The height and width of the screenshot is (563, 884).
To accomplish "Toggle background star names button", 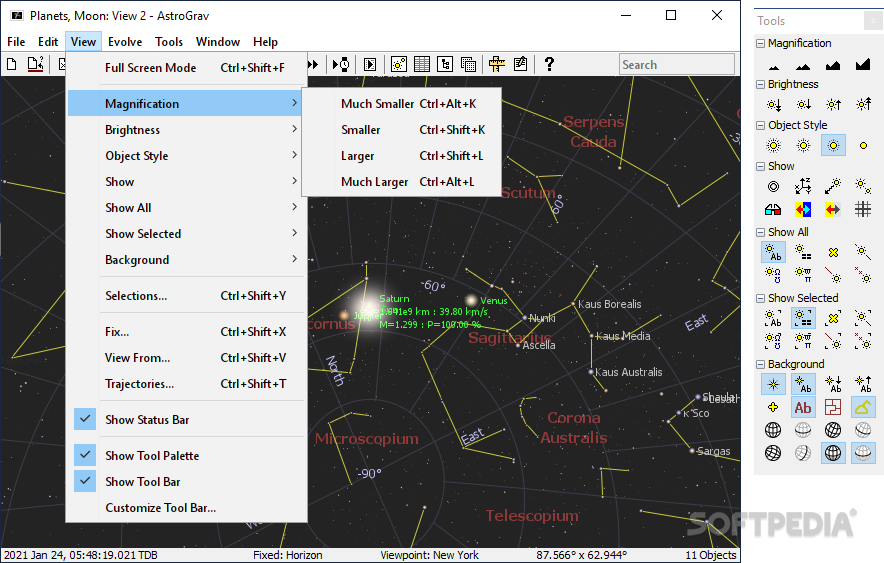I will (803, 384).
